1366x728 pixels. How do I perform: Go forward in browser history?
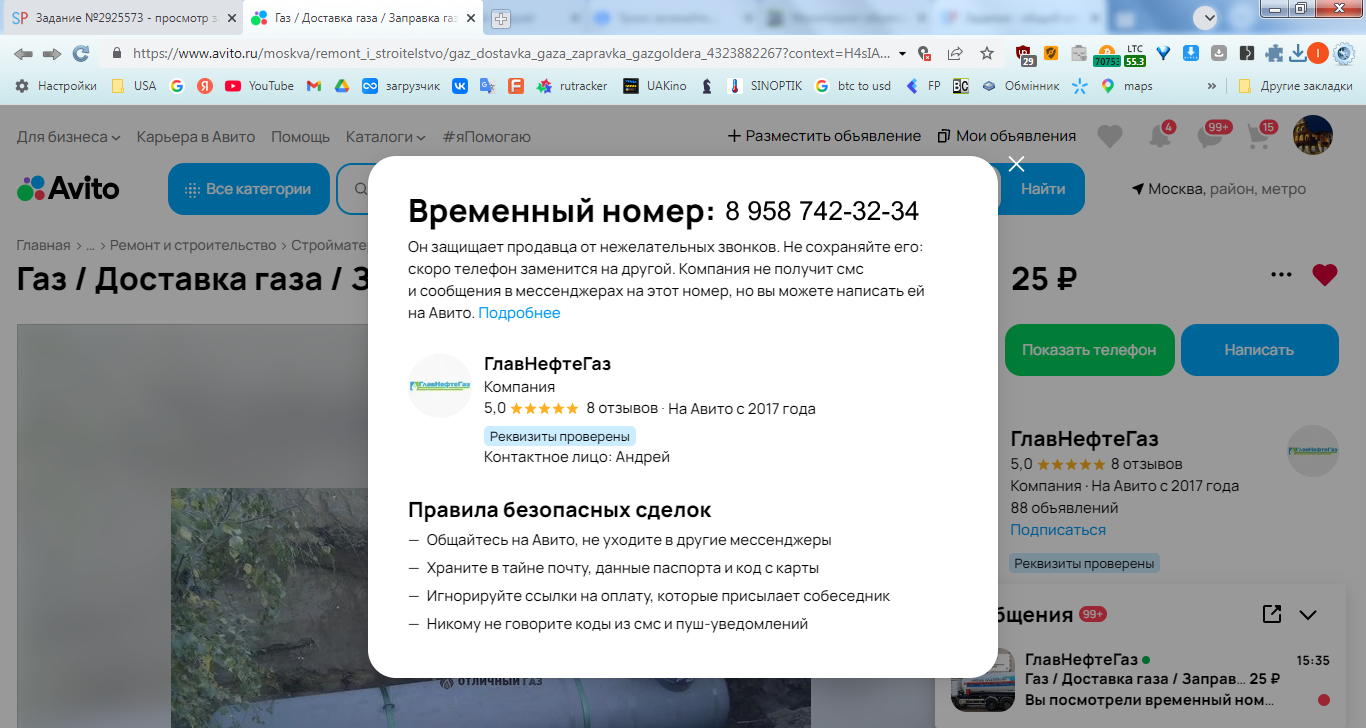coord(52,53)
